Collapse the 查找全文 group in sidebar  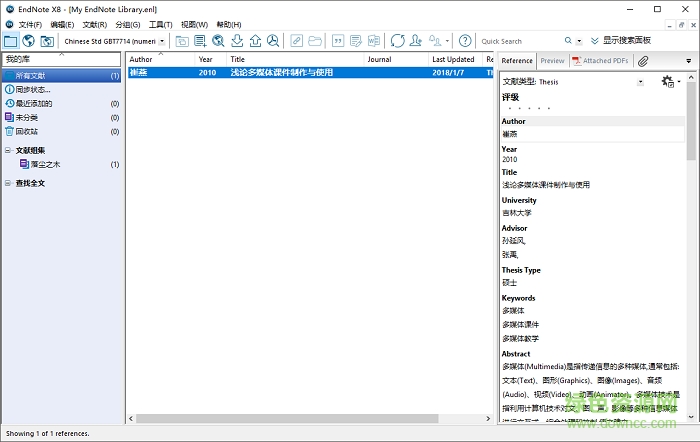click(x=8, y=183)
